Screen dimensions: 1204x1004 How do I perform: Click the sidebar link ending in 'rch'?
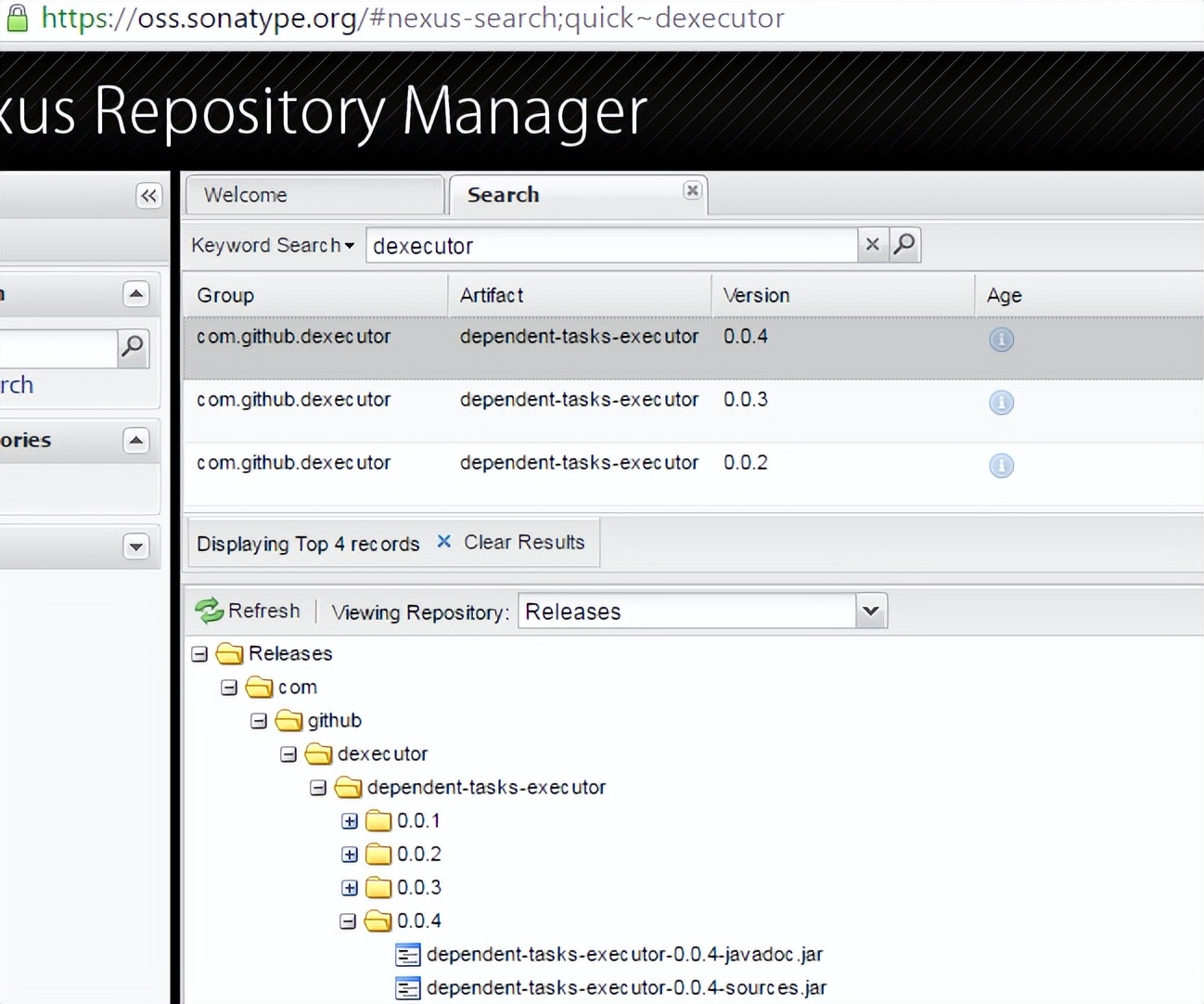click(17, 385)
